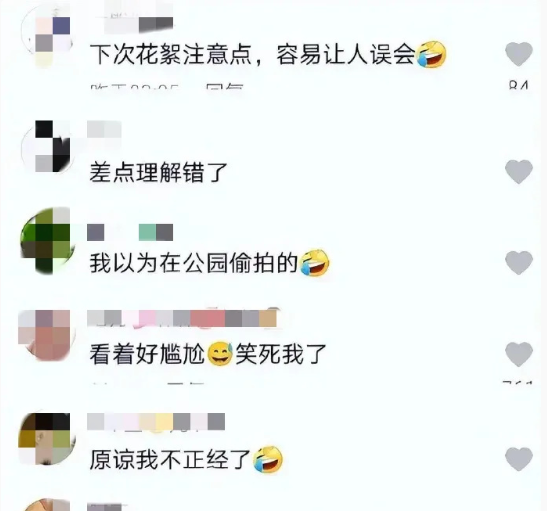The width and height of the screenshot is (547, 511).
Task: Like the comment '我以为在公园偷拍的'
Action: coord(519,262)
